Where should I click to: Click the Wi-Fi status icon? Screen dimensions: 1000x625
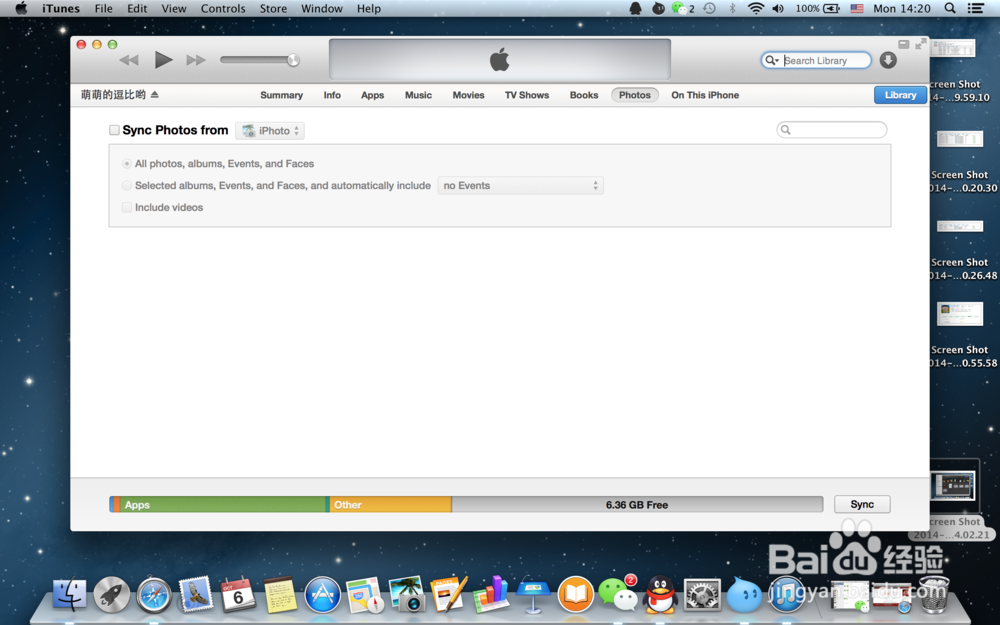coord(756,8)
